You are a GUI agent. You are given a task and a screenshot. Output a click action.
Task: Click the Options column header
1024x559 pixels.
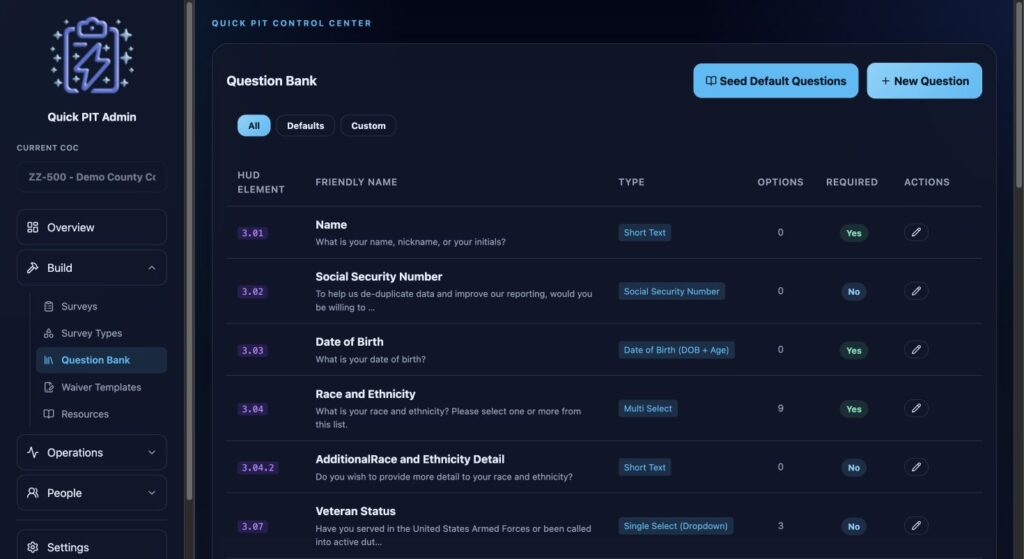[x=780, y=182]
